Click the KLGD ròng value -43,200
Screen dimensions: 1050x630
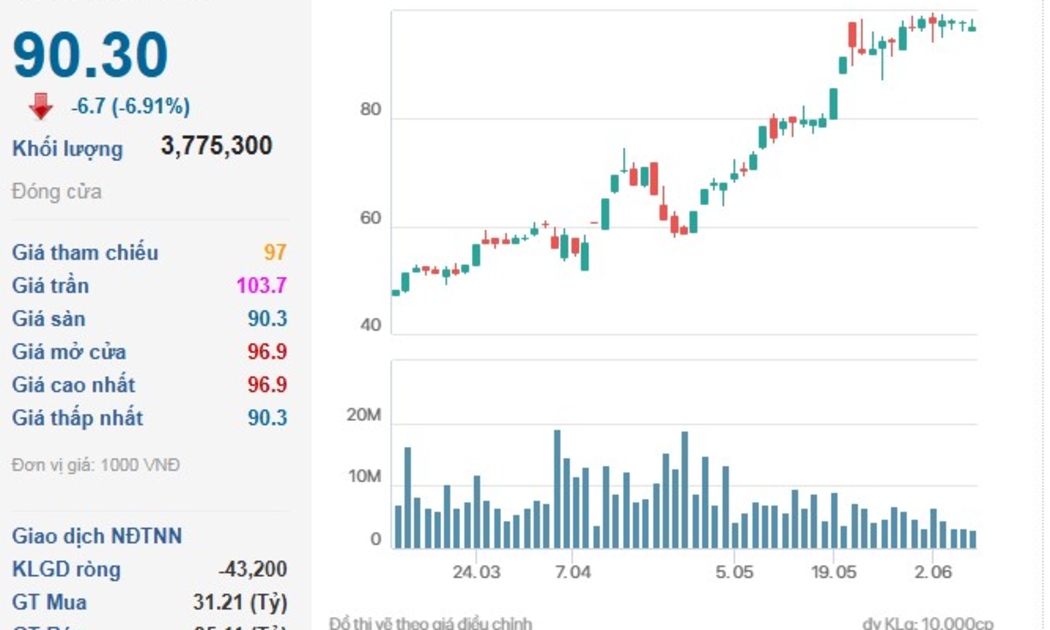tap(253, 569)
